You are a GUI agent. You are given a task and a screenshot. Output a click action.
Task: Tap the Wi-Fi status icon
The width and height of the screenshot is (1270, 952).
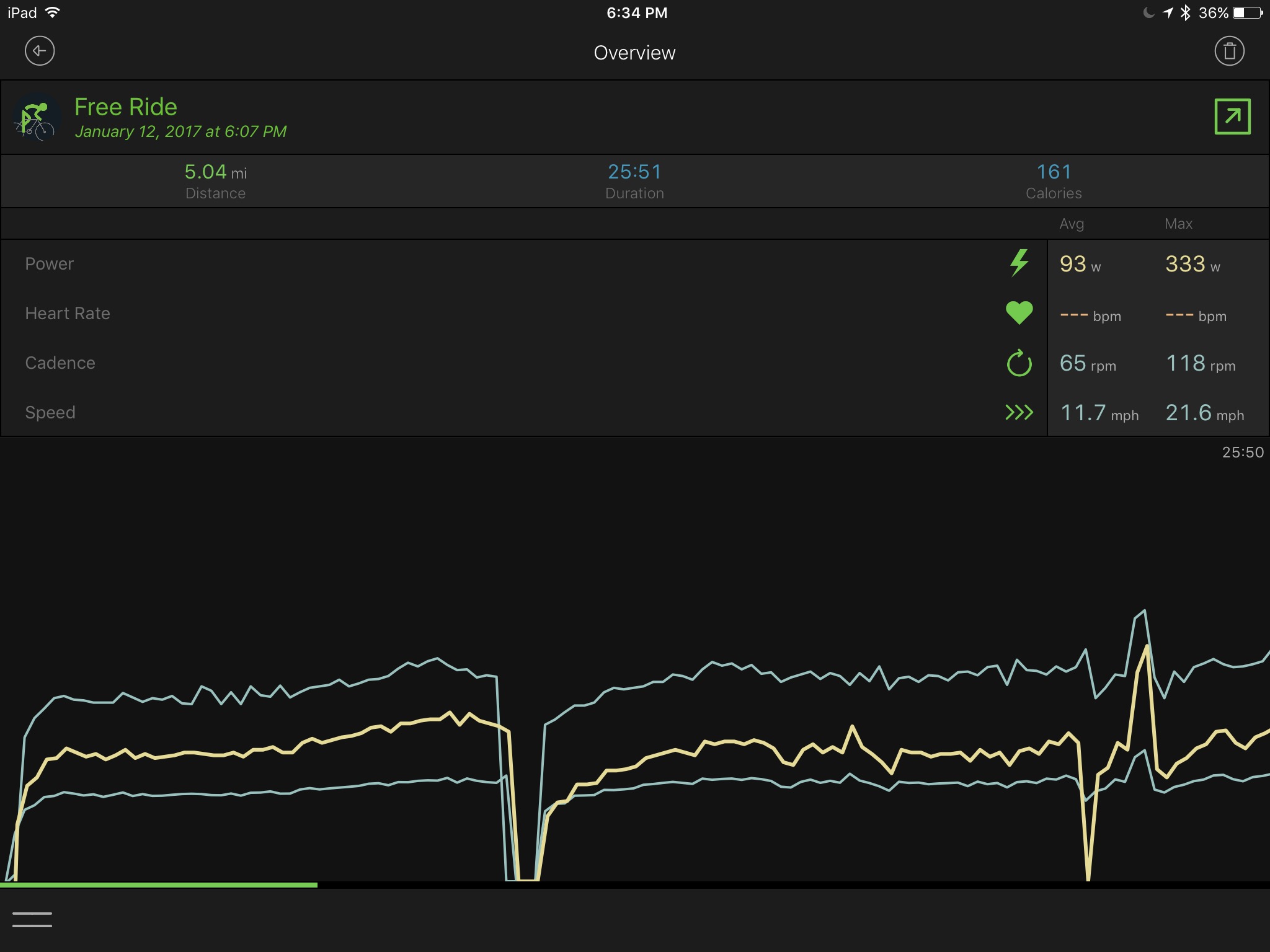click(x=53, y=12)
